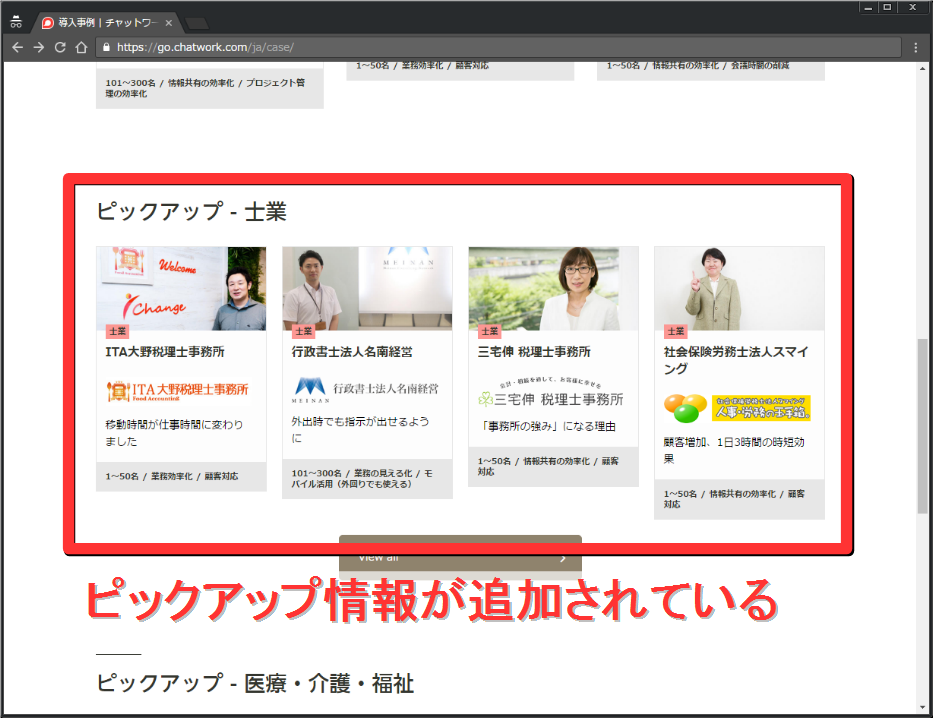Click 士業 tag on 名南経営 card

coord(303,331)
